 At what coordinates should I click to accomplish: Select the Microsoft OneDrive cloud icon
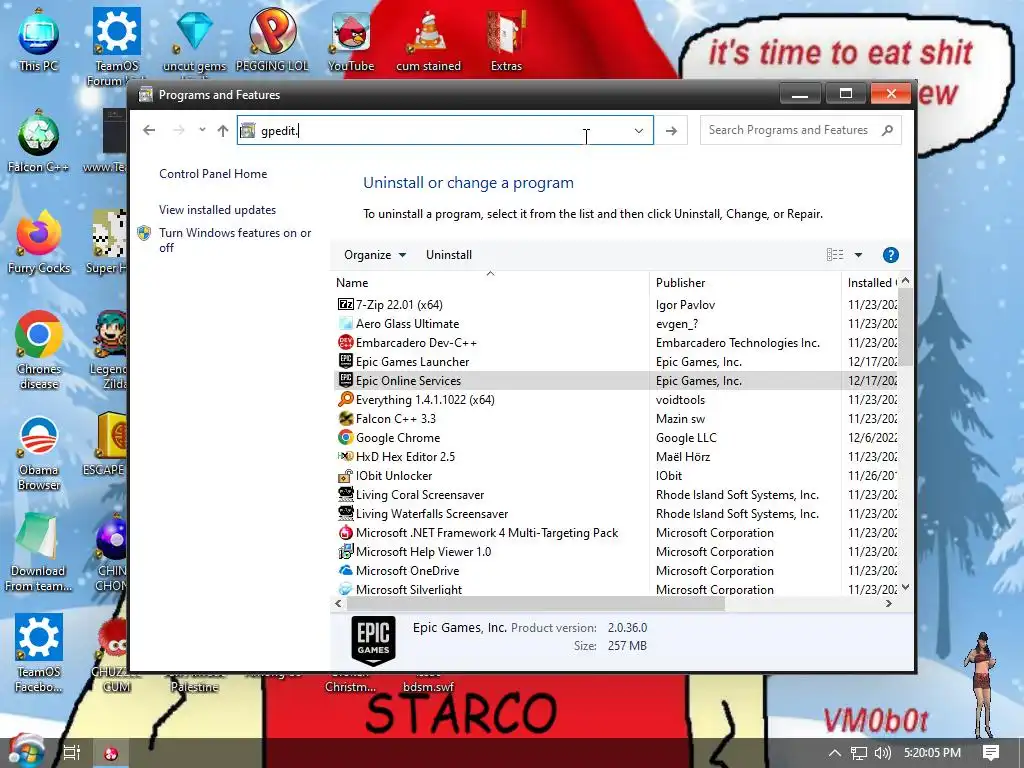pos(345,570)
